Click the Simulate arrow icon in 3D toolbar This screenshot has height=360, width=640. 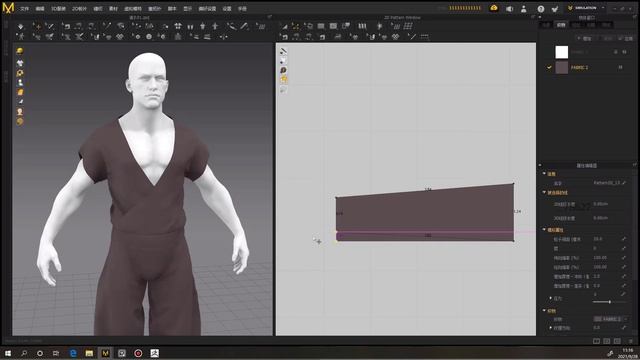click(x=20, y=27)
